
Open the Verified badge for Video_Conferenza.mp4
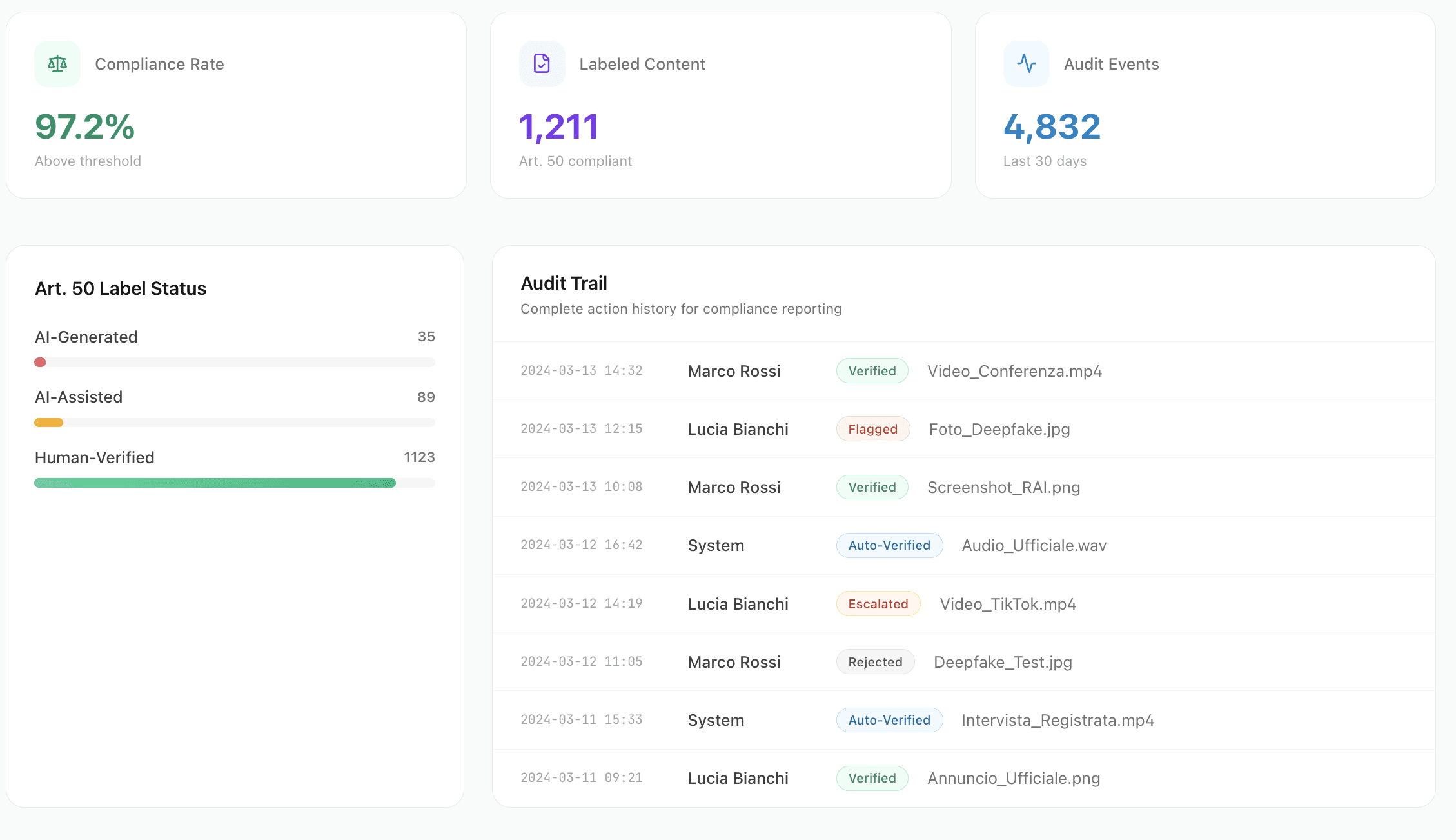click(x=872, y=370)
